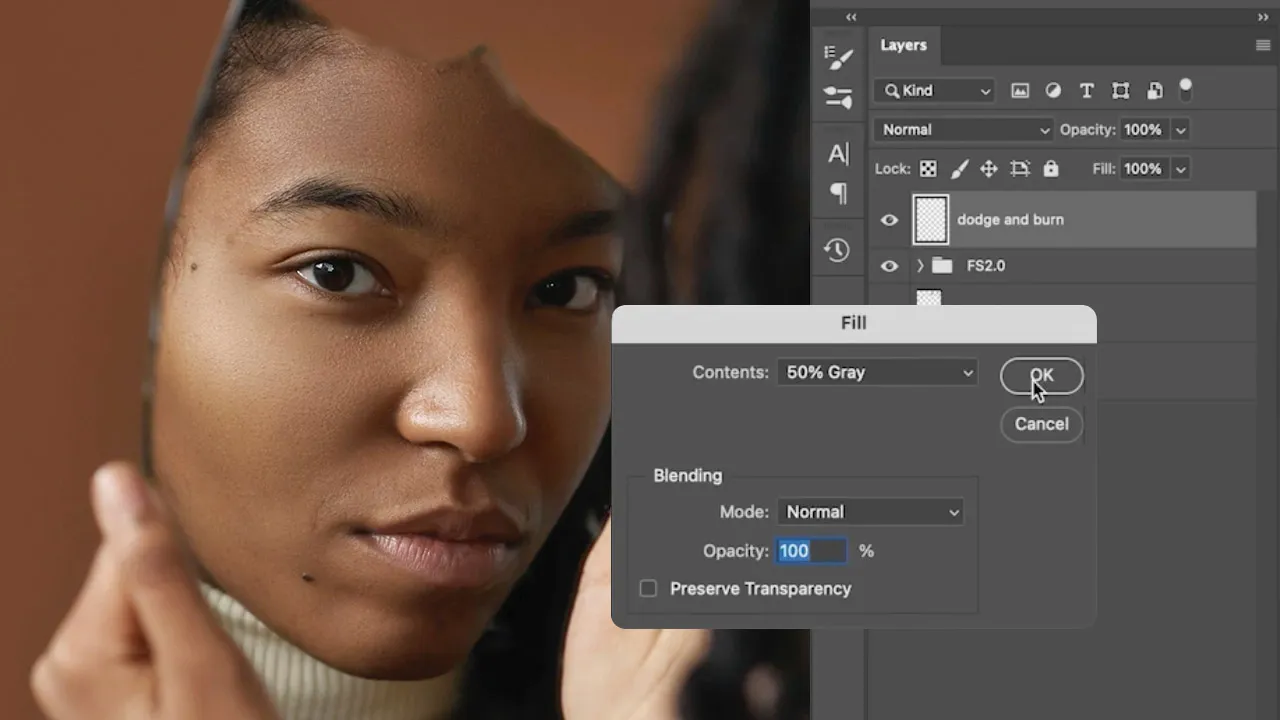This screenshot has height=720, width=1280.
Task: Turn off the layer filtering switch
Action: tap(1185, 90)
